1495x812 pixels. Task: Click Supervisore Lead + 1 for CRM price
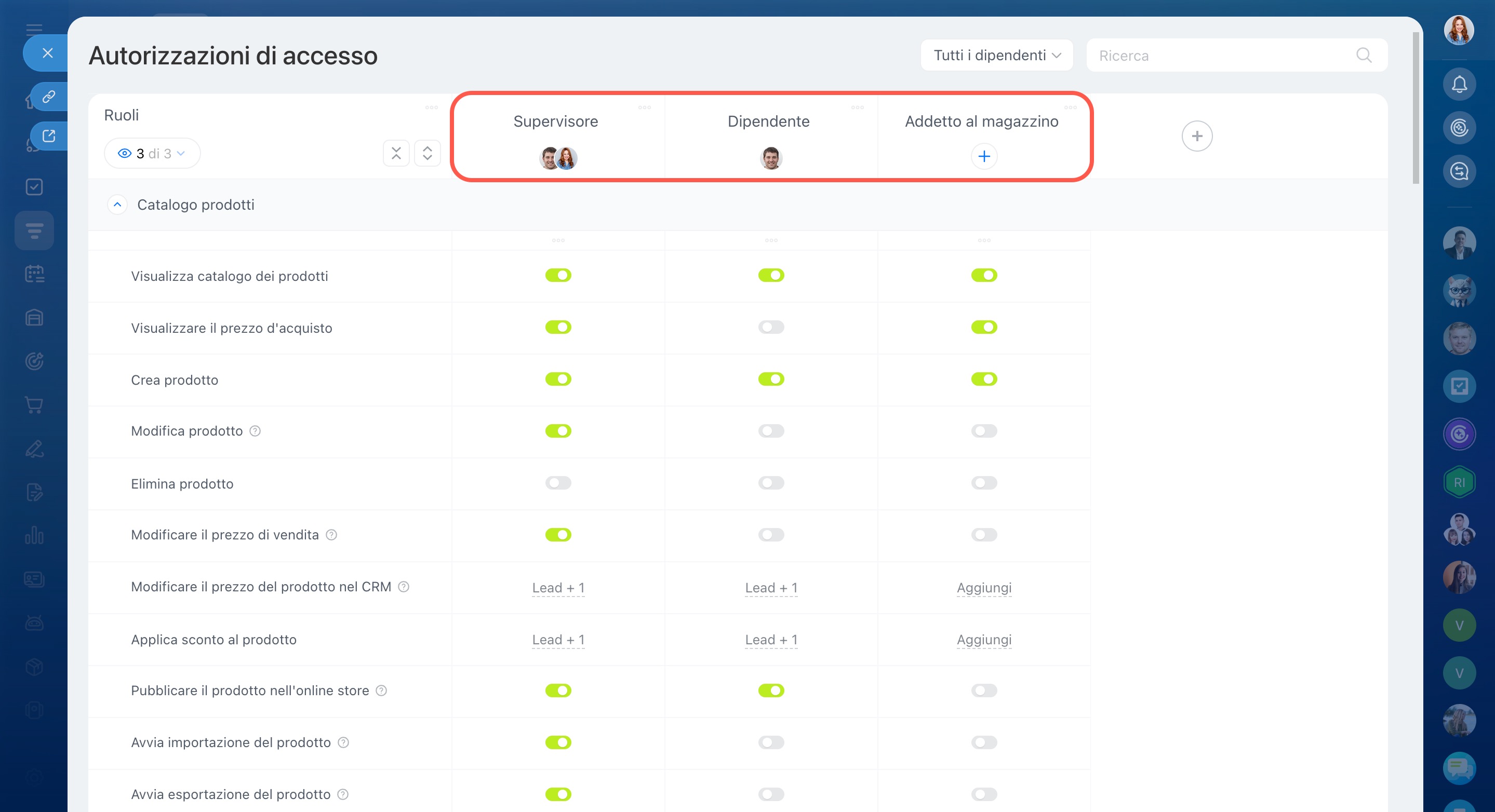tap(558, 588)
